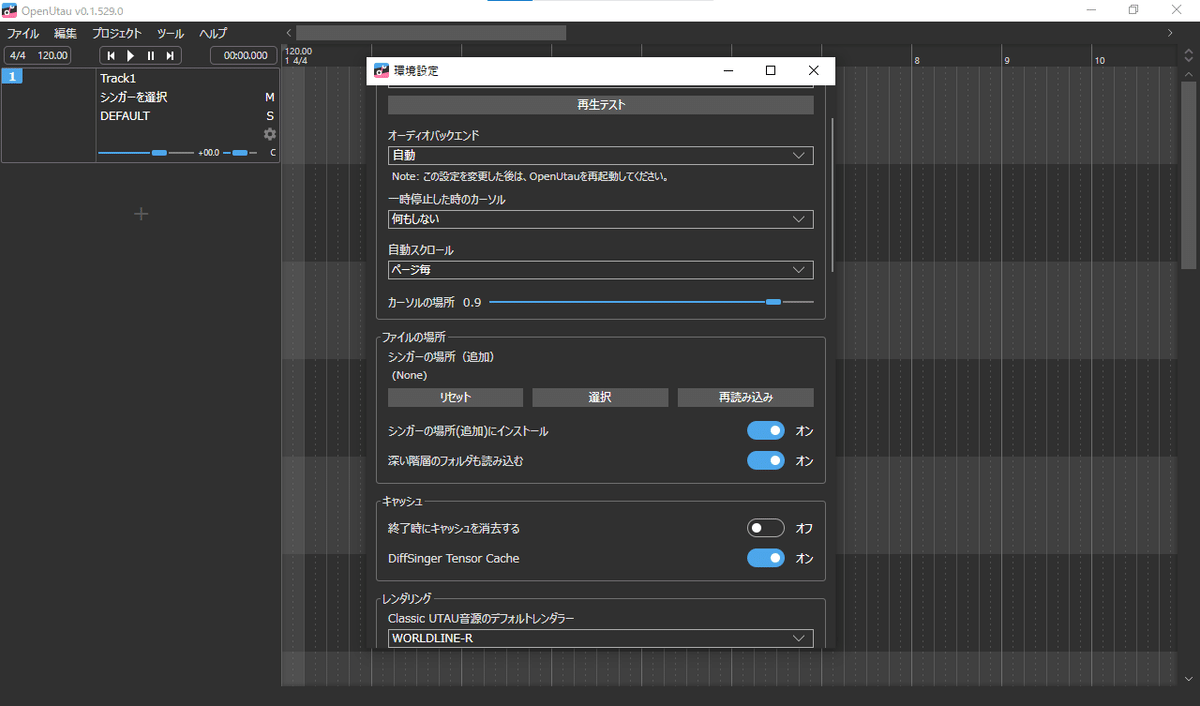This screenshot has width=1200, height=706.
Task: Click bar 9 marker on timeline ruler
Action: coord(1007,61)
